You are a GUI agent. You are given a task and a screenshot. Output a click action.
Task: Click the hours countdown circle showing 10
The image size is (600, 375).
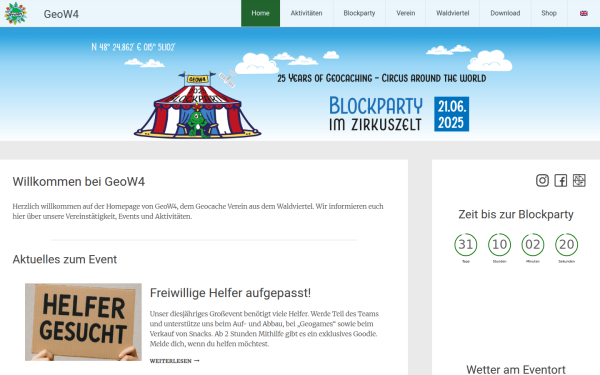coord(499,245)
